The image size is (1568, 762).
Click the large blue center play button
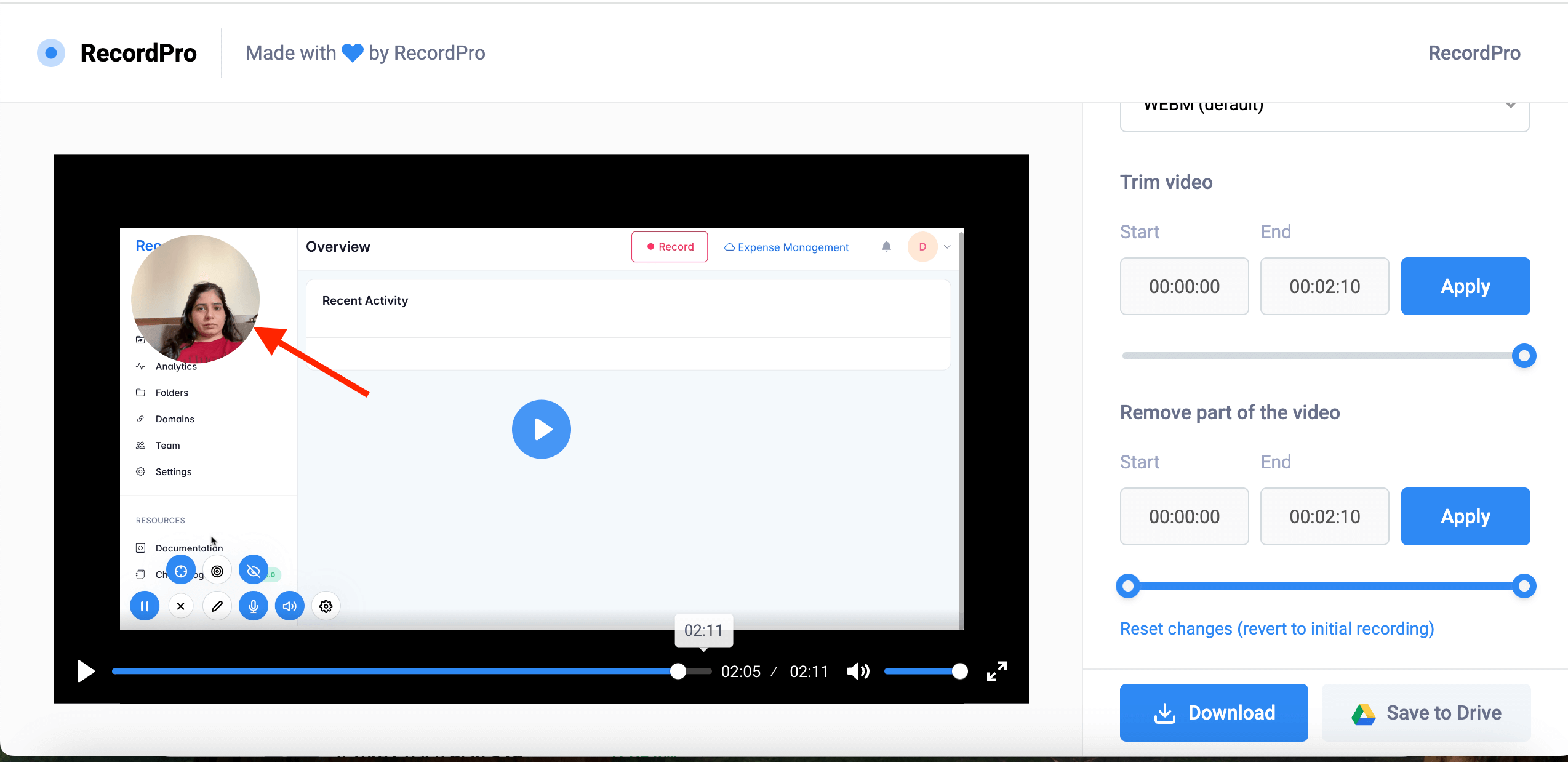click(x=541, y=429)
